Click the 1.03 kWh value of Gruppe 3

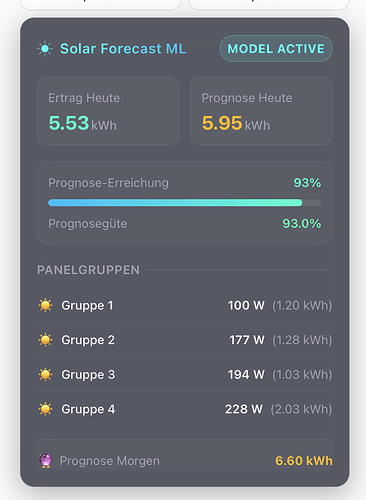pos(302,375)
